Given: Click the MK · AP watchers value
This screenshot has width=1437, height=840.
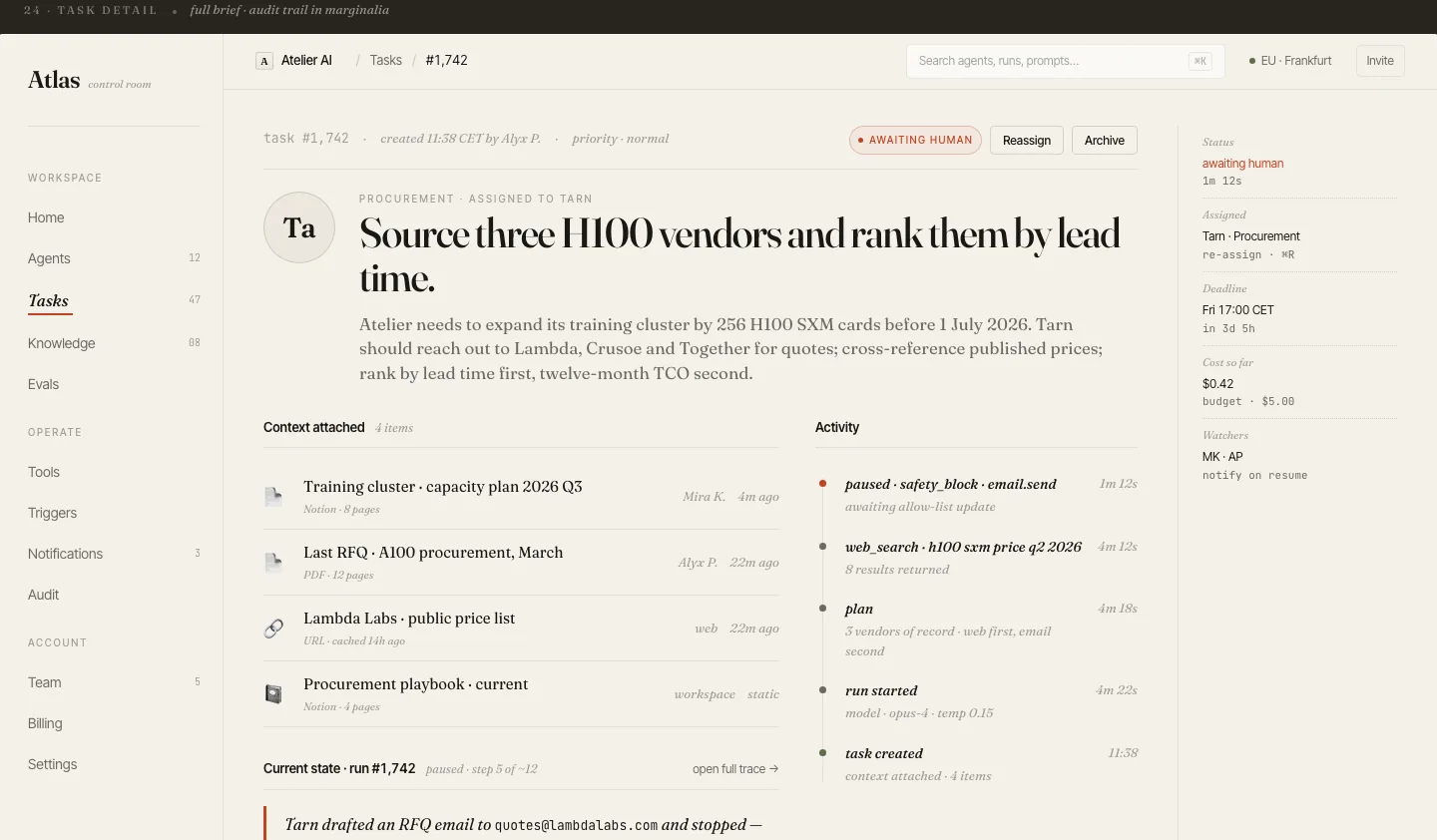Looking at the screenshot, I should coord(1222,457).
